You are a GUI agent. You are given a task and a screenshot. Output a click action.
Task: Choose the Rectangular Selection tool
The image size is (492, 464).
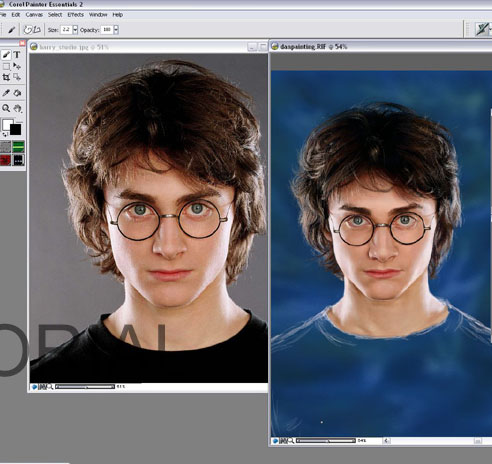tap(6, 66)
